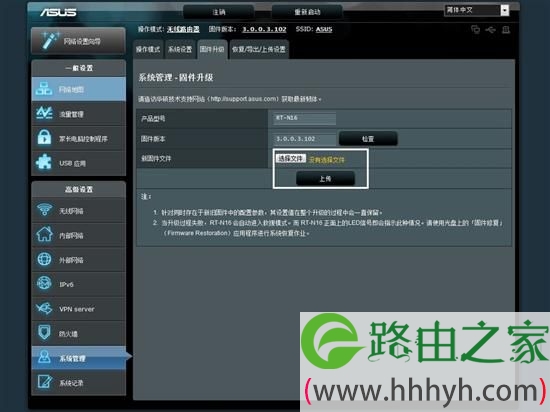550x412 pixels.
Task: Click the ASUS SSID link
Action: (x=324, y=29)
